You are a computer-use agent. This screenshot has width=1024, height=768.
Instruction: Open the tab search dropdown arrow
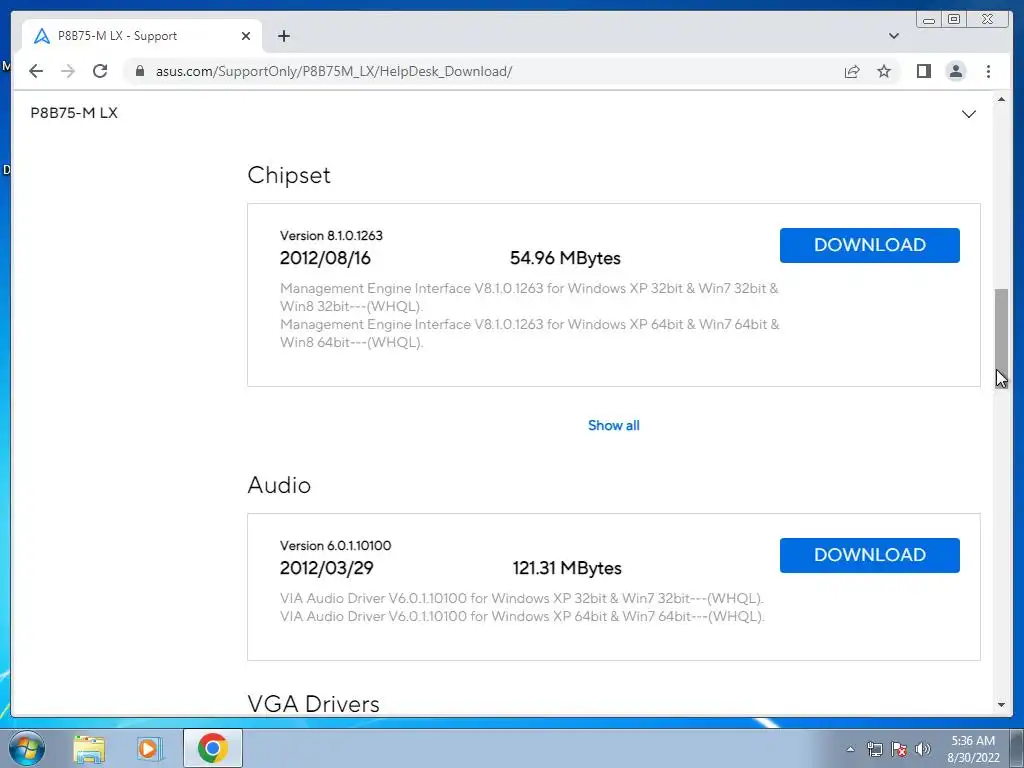[893, 36]
